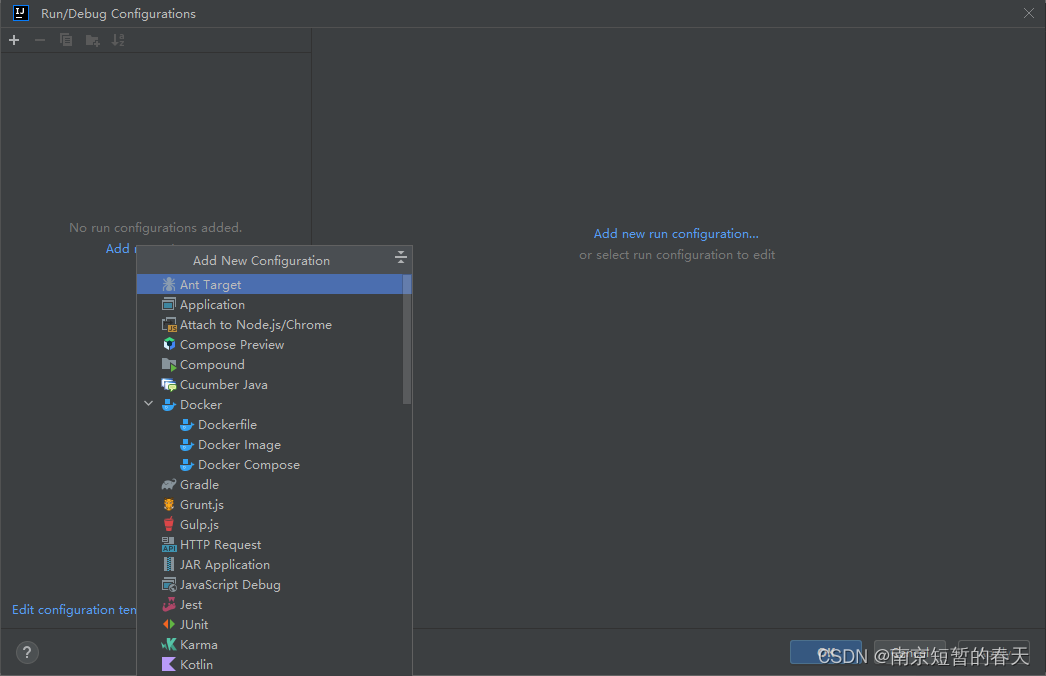Select Ant Target configuration type

(274, 284)
